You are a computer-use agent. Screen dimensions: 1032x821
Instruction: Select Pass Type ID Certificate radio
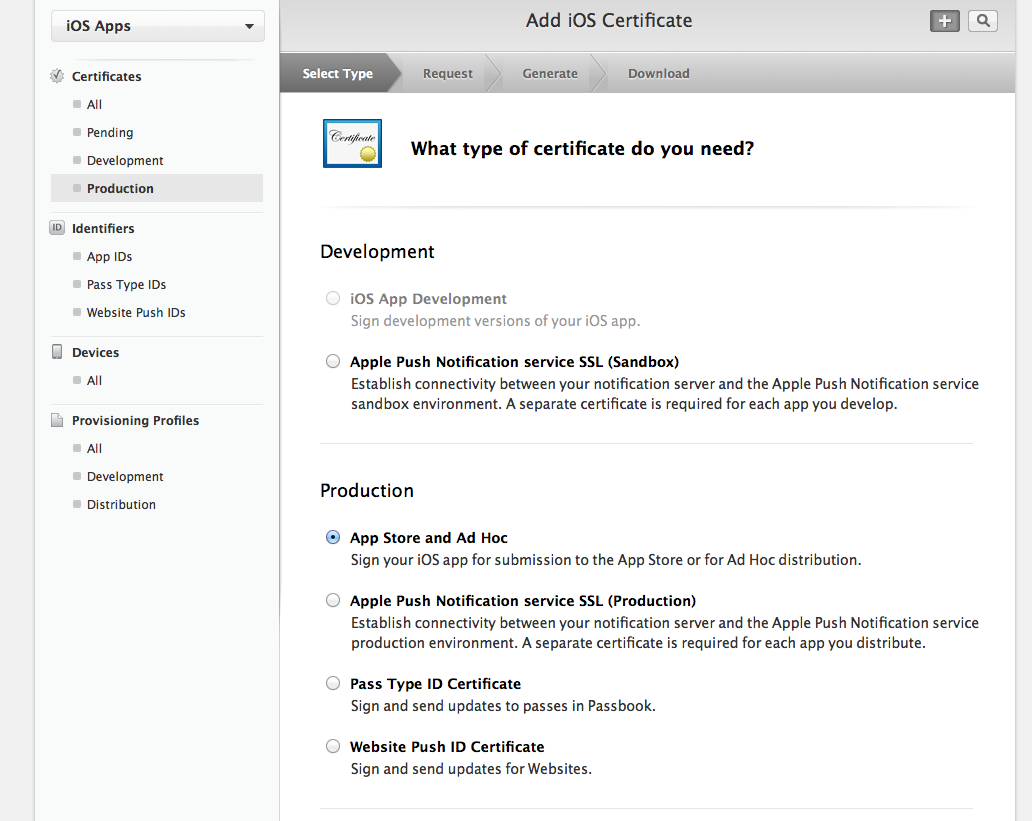pos(333,683)
